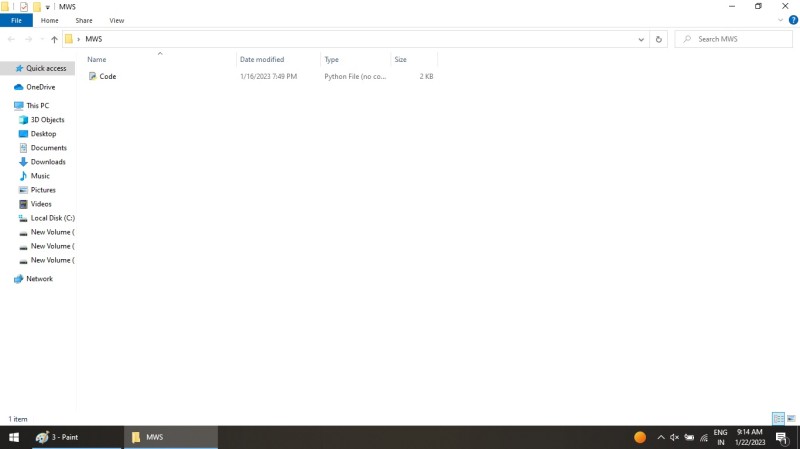The width and height of the screenshot is (800, 449).
Task: Click the OneDrive cloud icon
Action: [x=18, y=87]
